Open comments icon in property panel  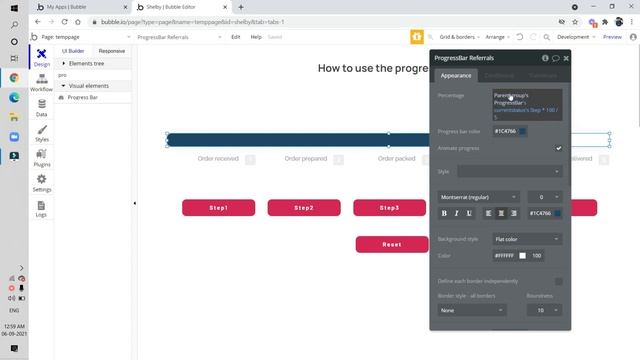[x=556, y=58]
